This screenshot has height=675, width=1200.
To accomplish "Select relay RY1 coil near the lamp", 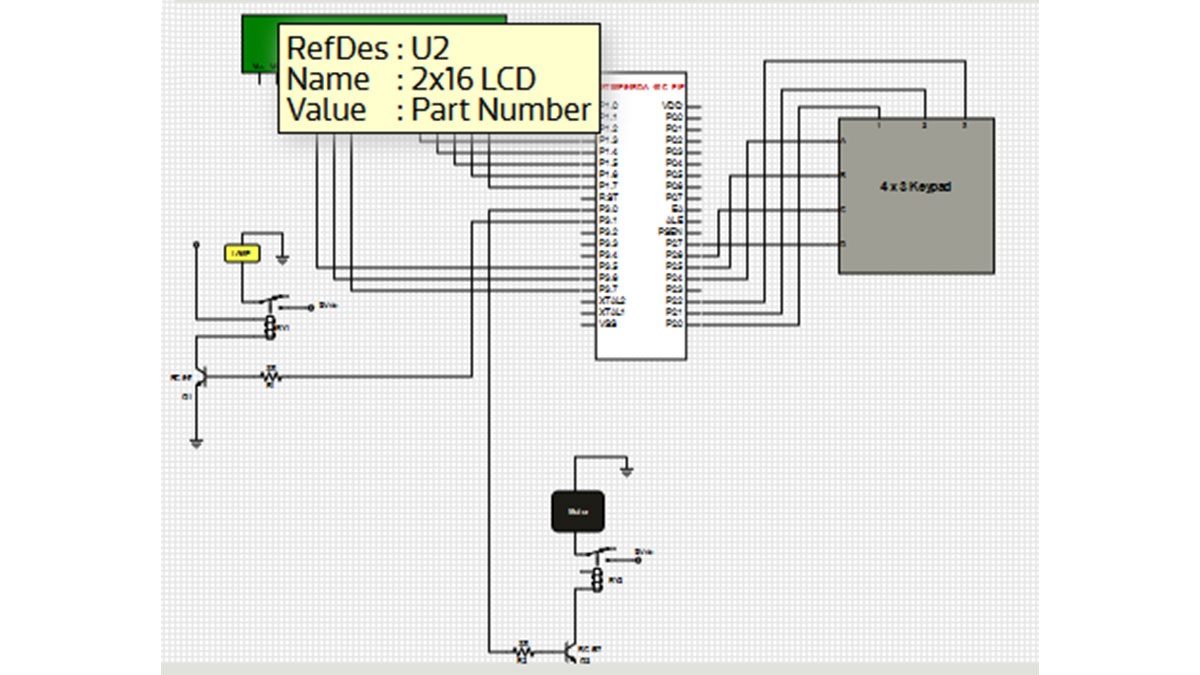I will (269, 326).
